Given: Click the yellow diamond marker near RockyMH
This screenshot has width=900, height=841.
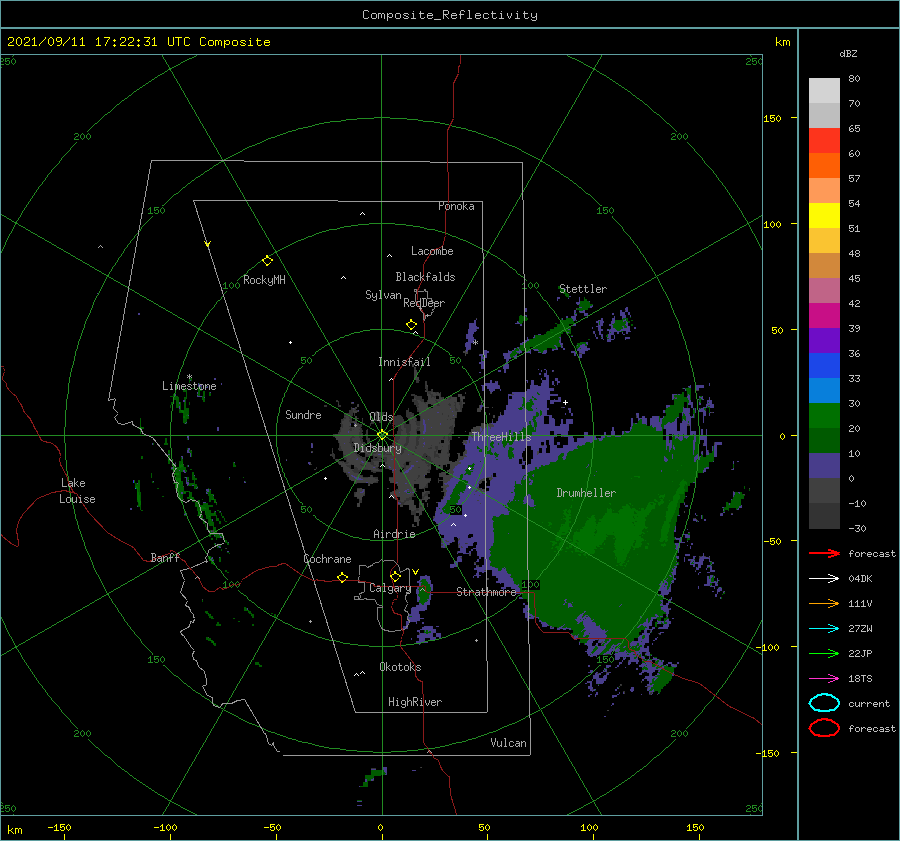Looking at the screenshot, I should (x=267, y=261).
